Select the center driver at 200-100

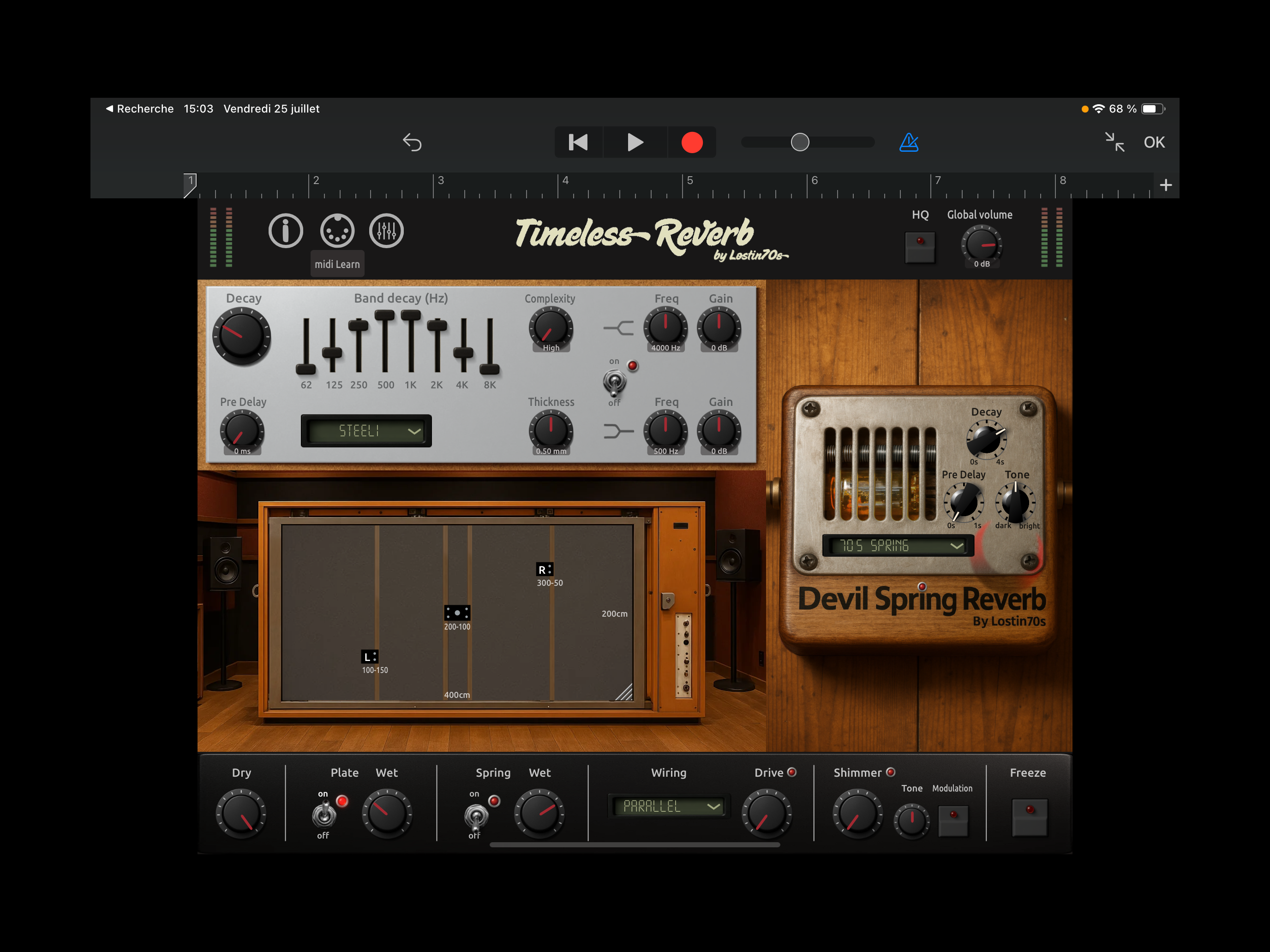click(457, 613)
